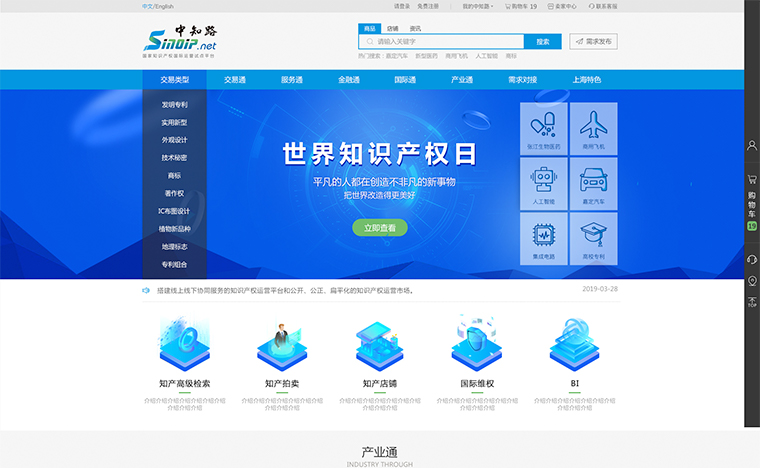Click the green 立即查看 banner button

pos(379,228)
